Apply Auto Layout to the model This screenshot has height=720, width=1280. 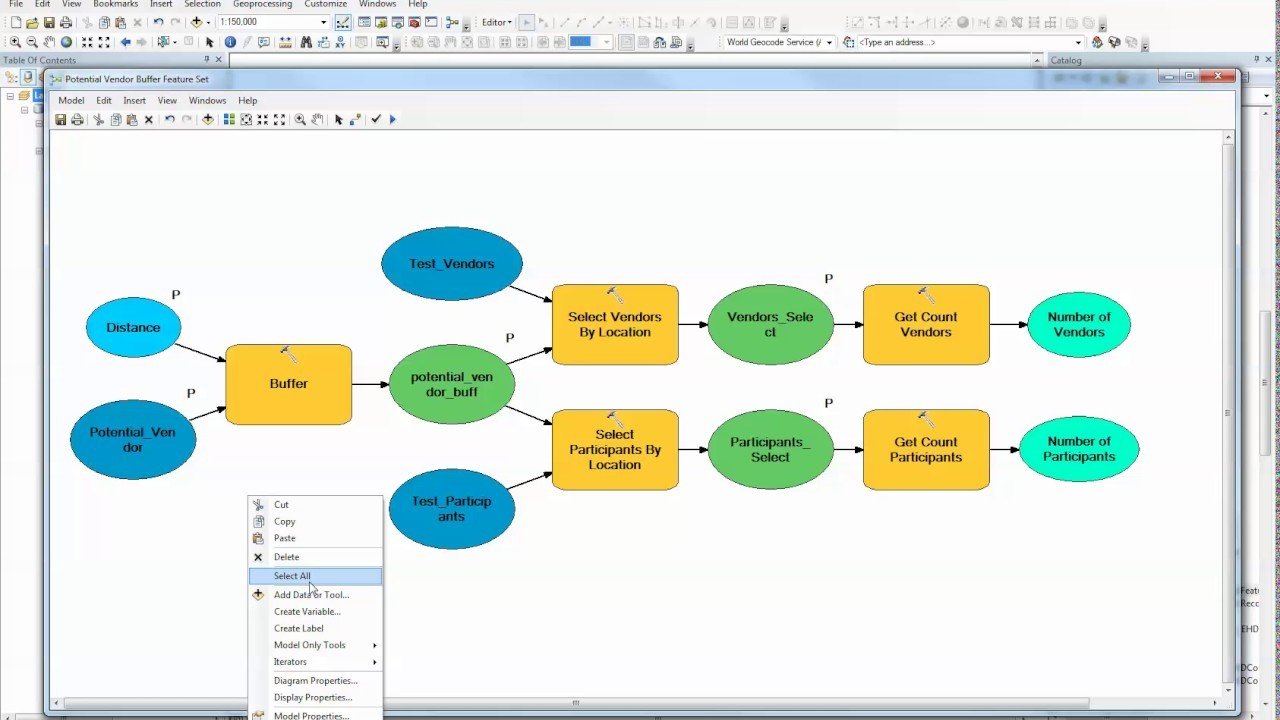pos(229,119)
